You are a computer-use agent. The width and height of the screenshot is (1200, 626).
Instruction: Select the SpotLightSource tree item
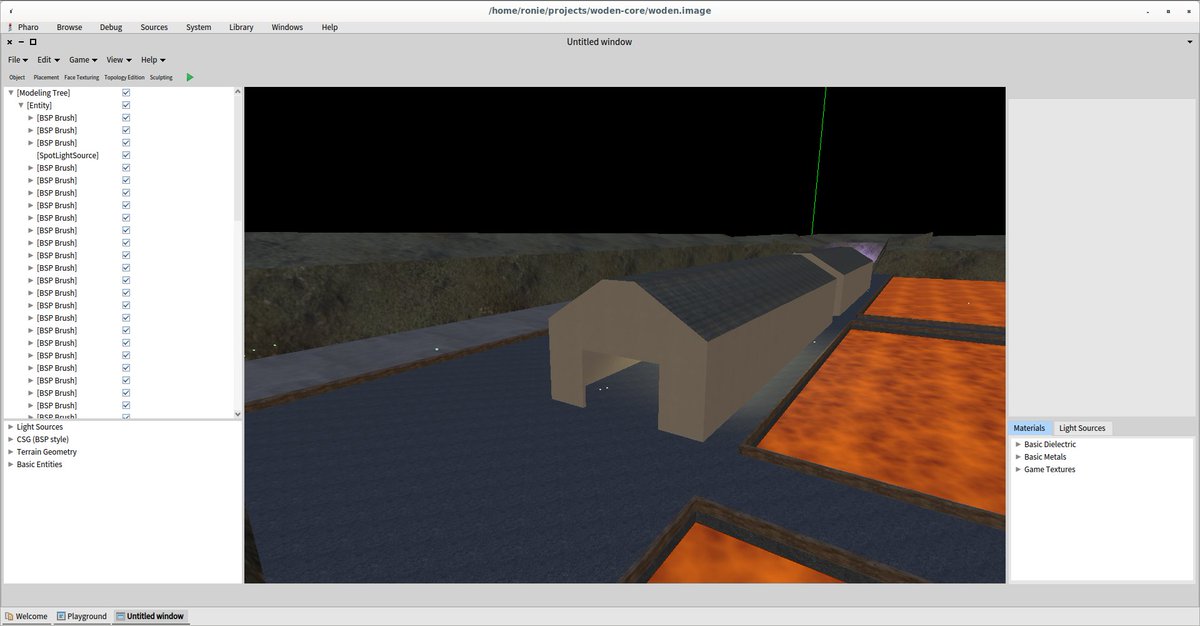[x=68, y=155]
